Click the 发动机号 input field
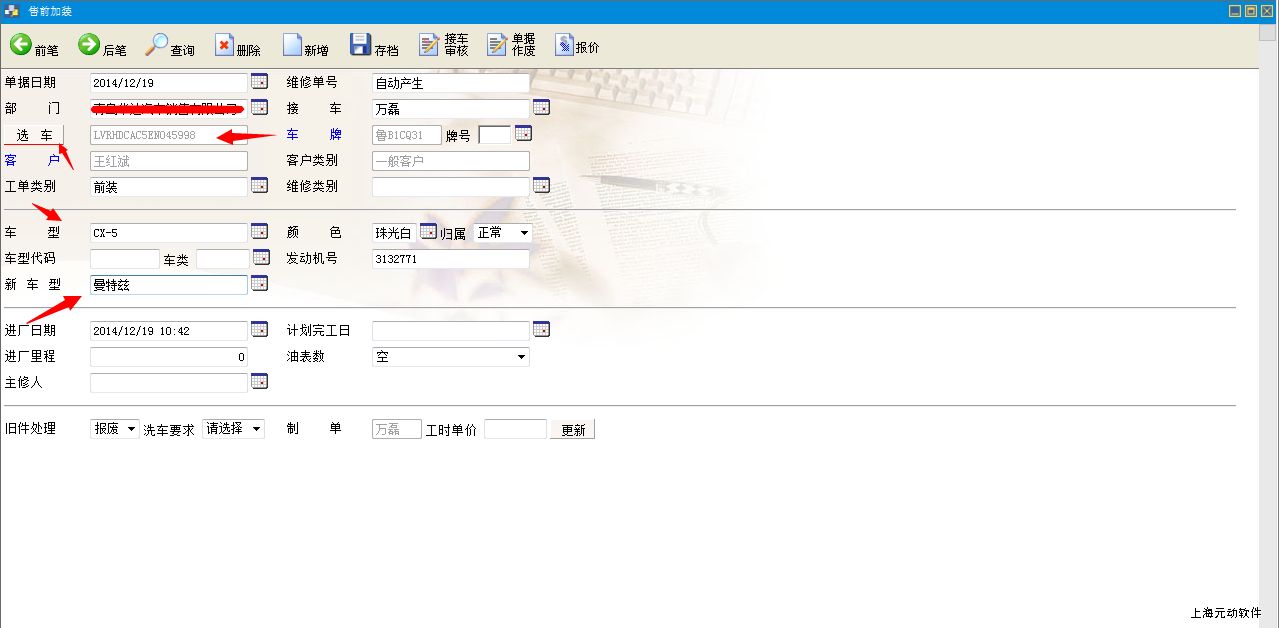The image size is (1279, 628). pyautogui.click(x=449, y=259)
